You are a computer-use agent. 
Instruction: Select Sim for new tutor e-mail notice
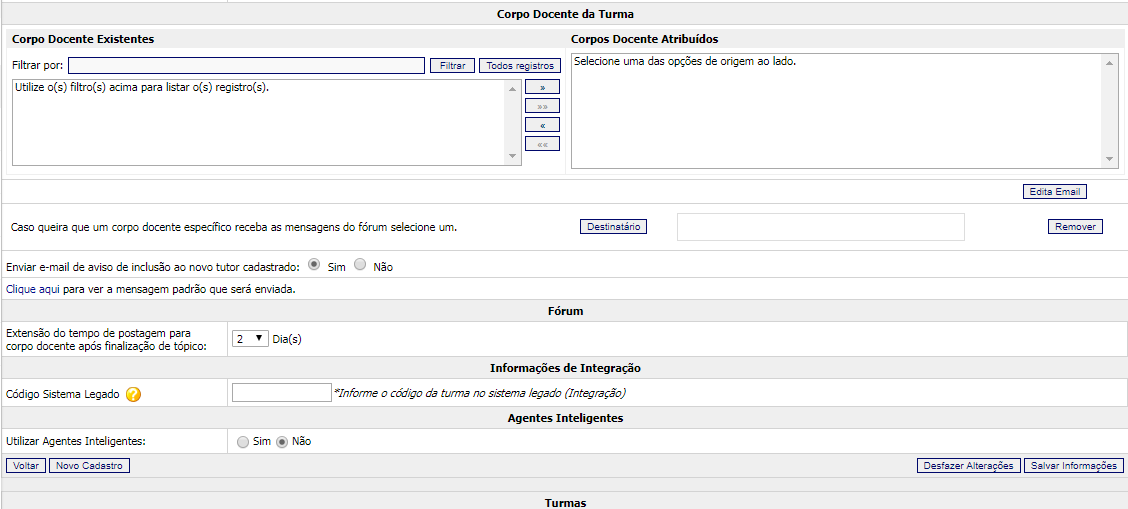coord(314,265)
